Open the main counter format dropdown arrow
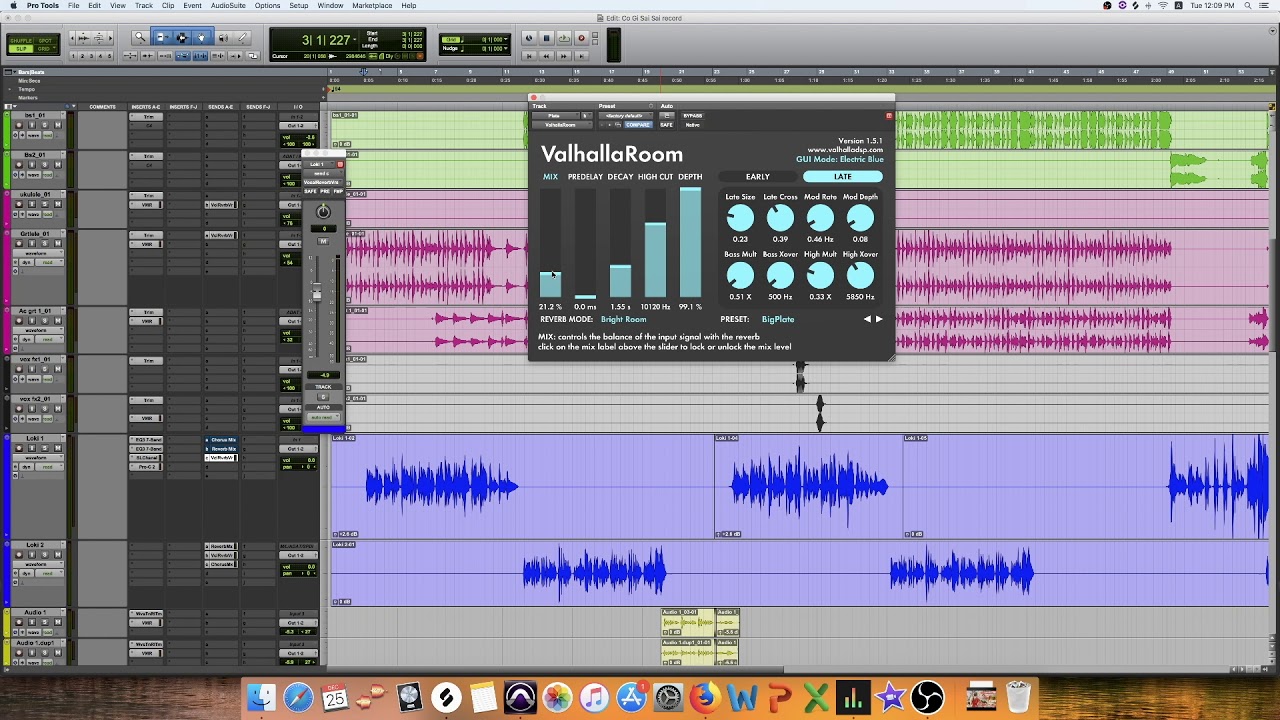The width and height of the screenshot is (1280, 720). [354, 39]
